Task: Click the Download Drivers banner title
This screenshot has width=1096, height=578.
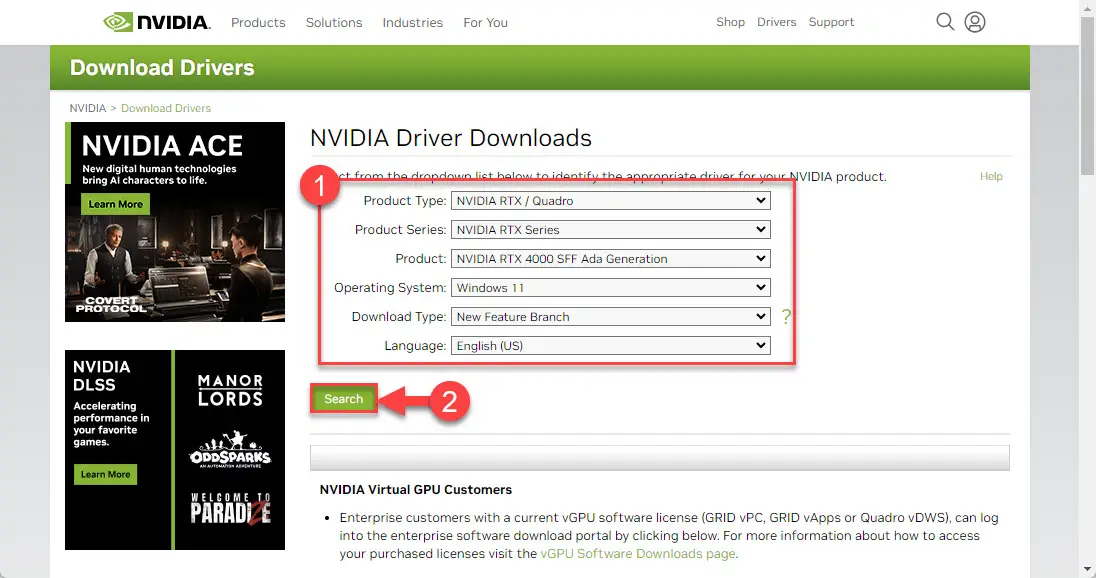Action: pyautogui.click(x=162, y=68)
